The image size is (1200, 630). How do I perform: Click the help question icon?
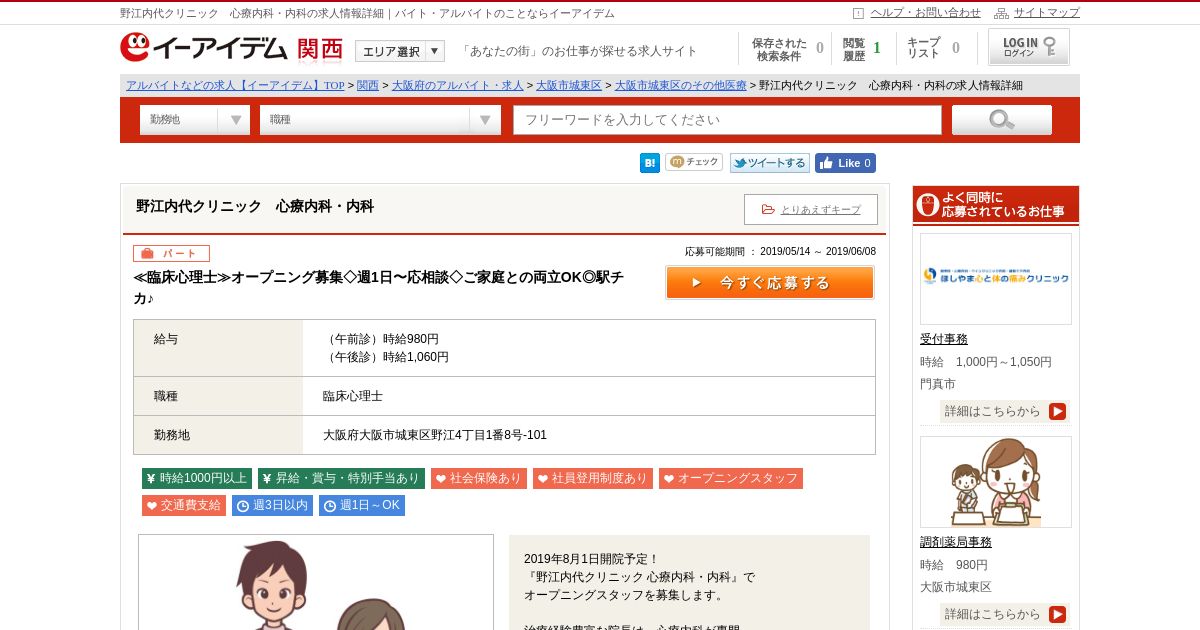858,13
